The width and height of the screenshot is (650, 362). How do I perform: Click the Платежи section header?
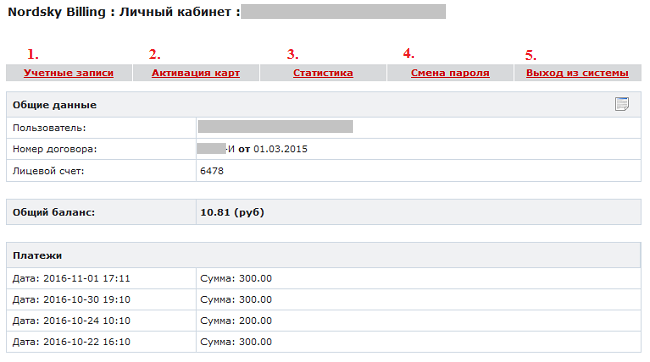point(37,255)
